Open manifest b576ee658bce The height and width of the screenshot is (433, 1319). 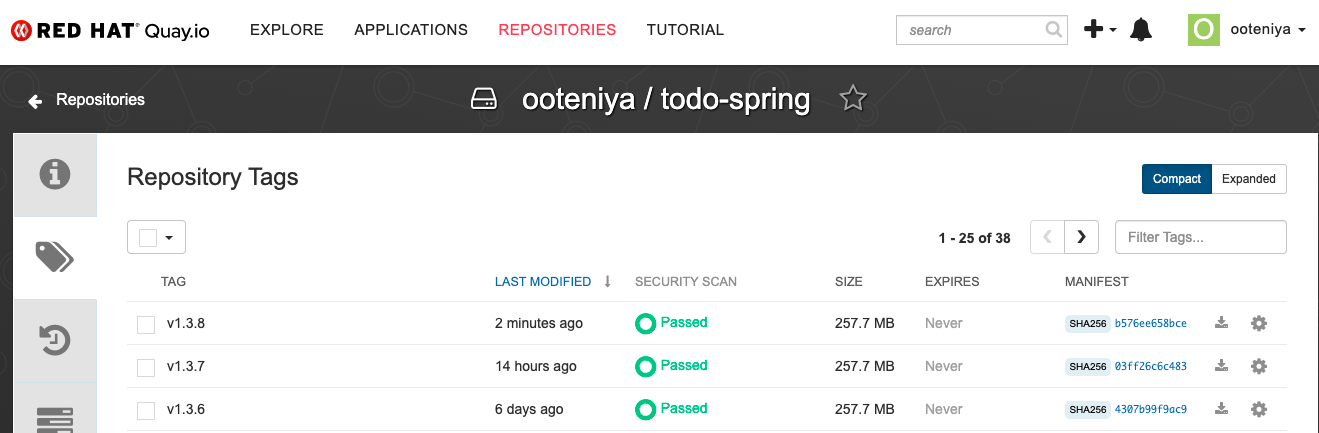pyautogui.click(x=1150, y=323)
